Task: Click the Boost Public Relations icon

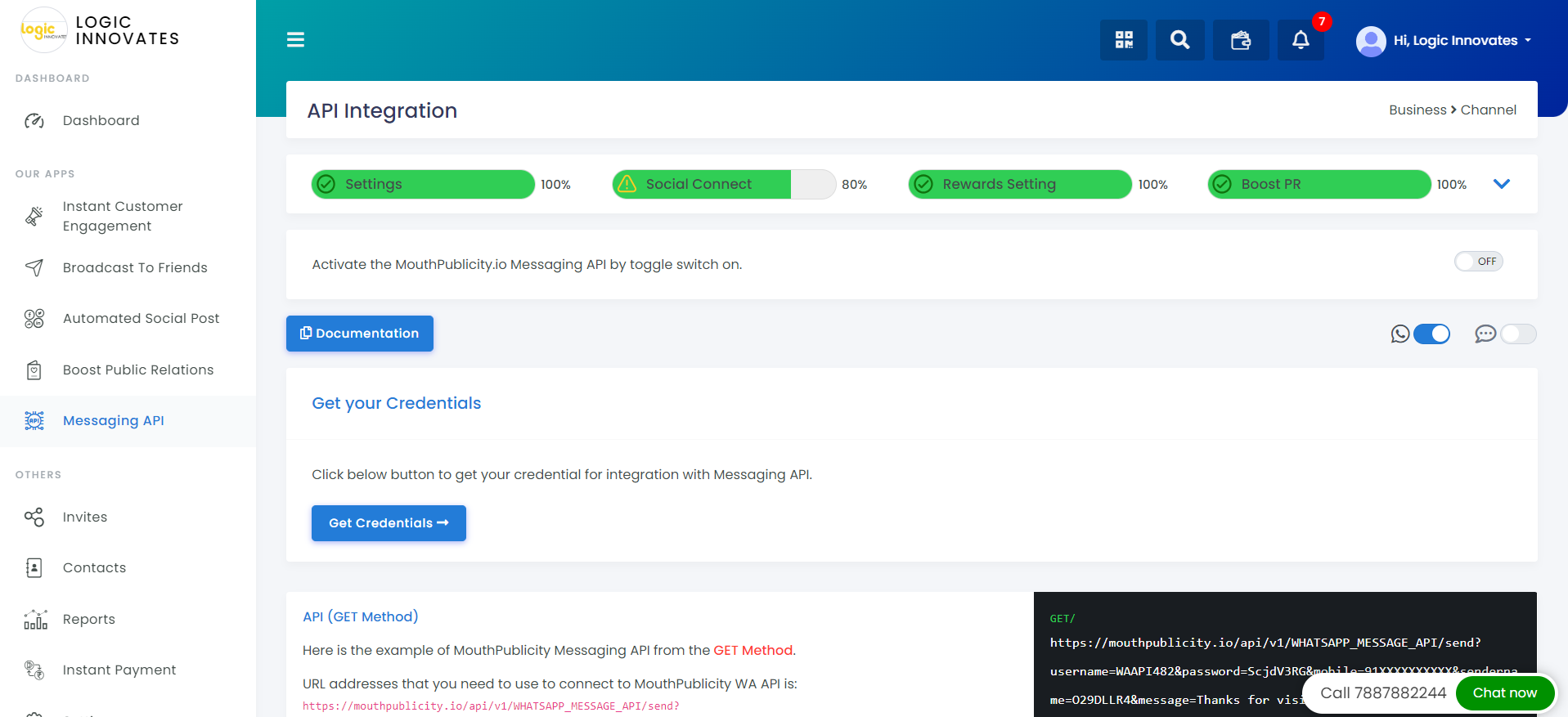Action: 34,370
